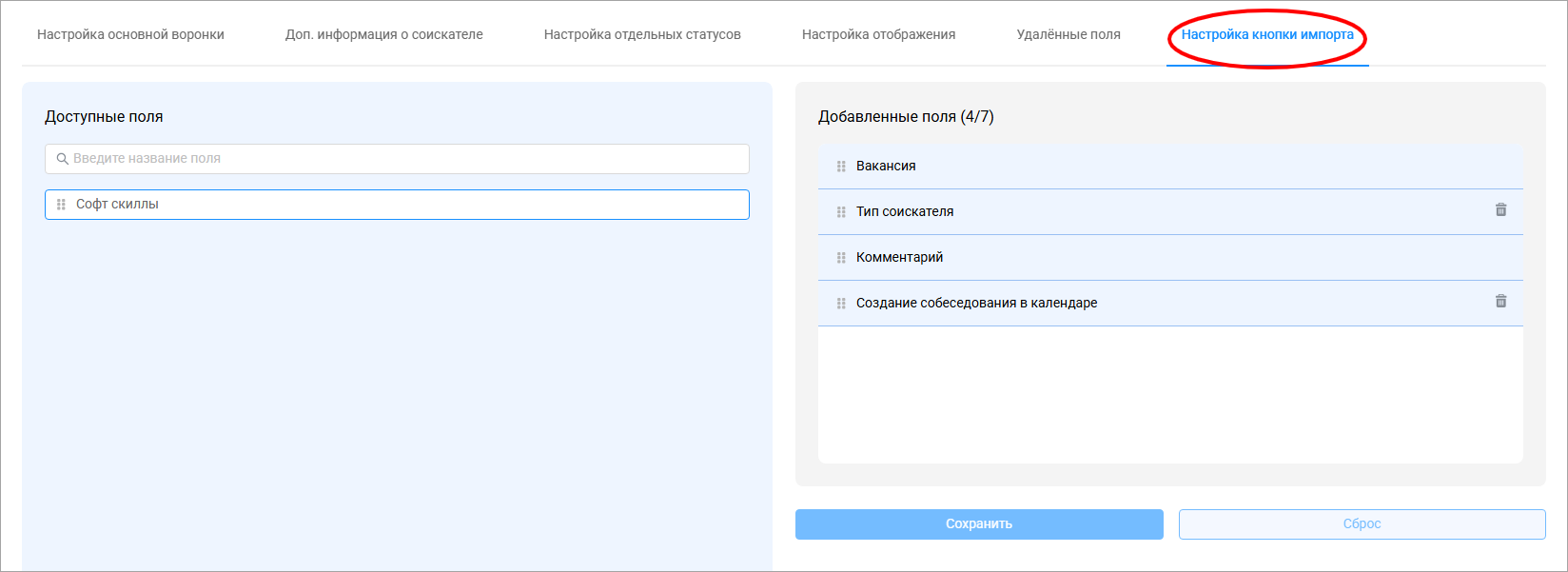This screenshot has height=572, width=1568.
Task: Click the Сохранить button
Action: pyautogui.click(x=979, y=524)
